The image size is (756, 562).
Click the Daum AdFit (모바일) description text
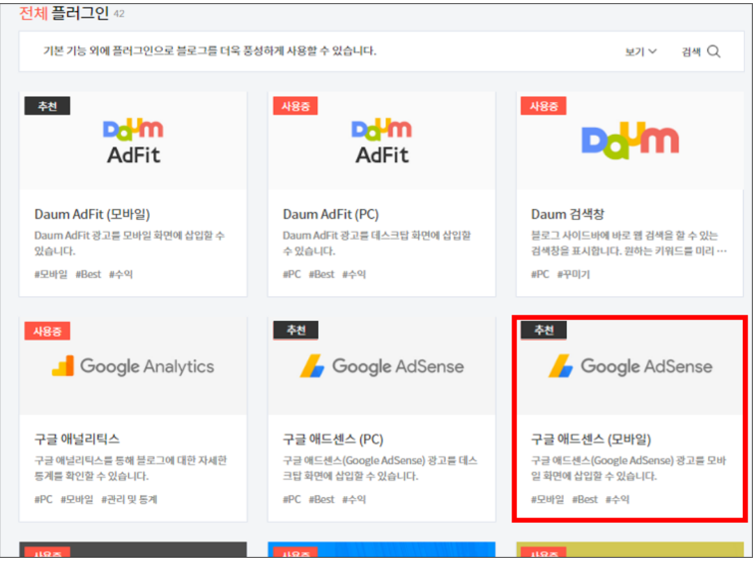129,243
